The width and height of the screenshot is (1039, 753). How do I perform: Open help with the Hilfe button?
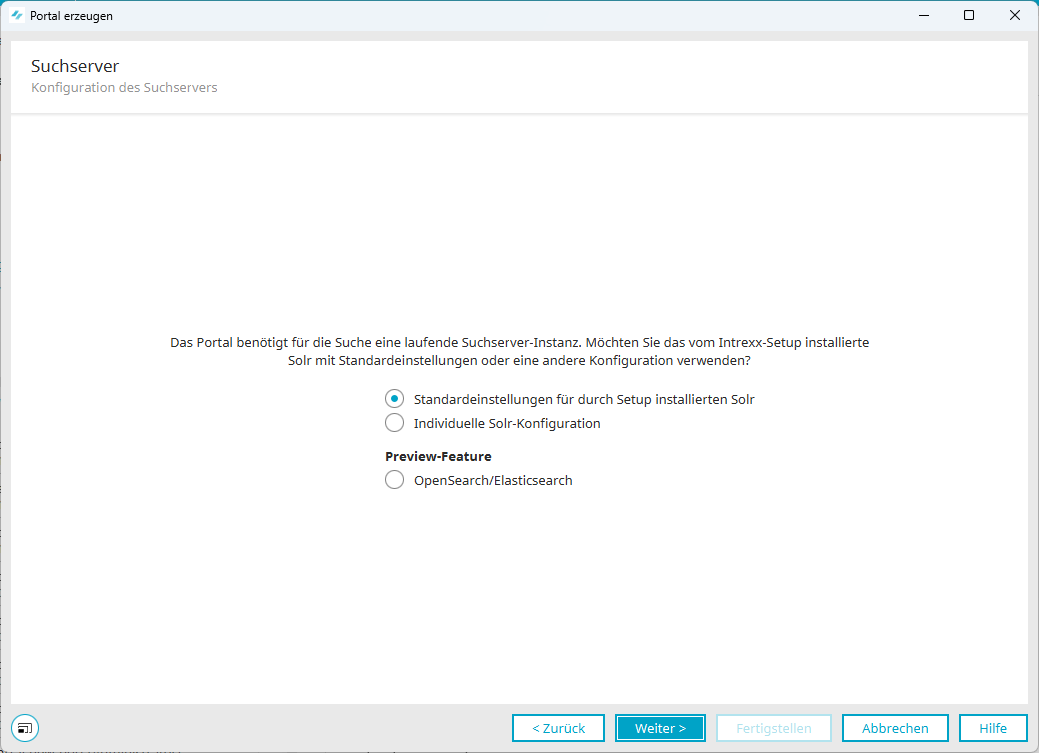click(x=993, y=728)
